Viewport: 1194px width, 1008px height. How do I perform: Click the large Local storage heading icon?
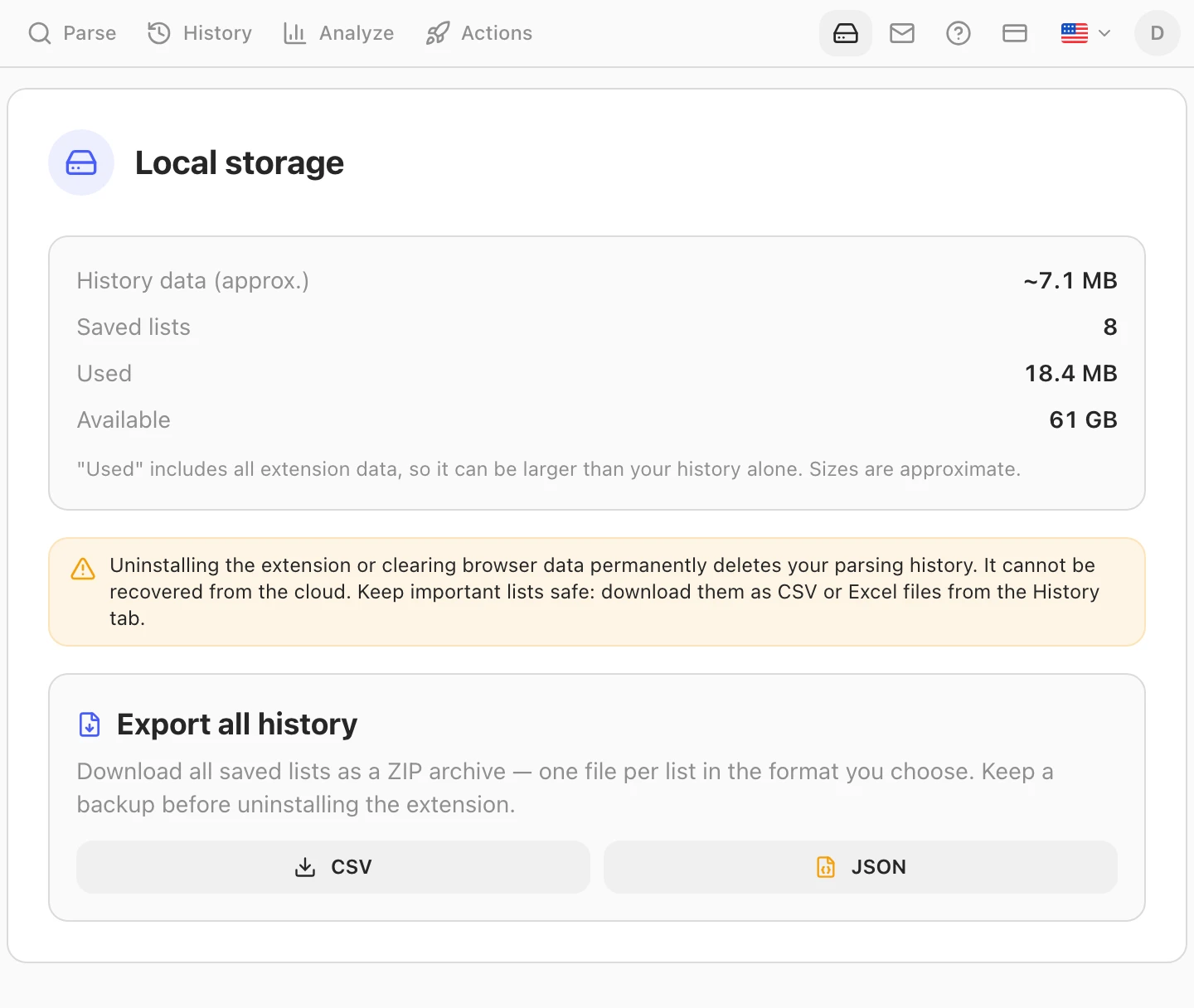coord(81,162)
